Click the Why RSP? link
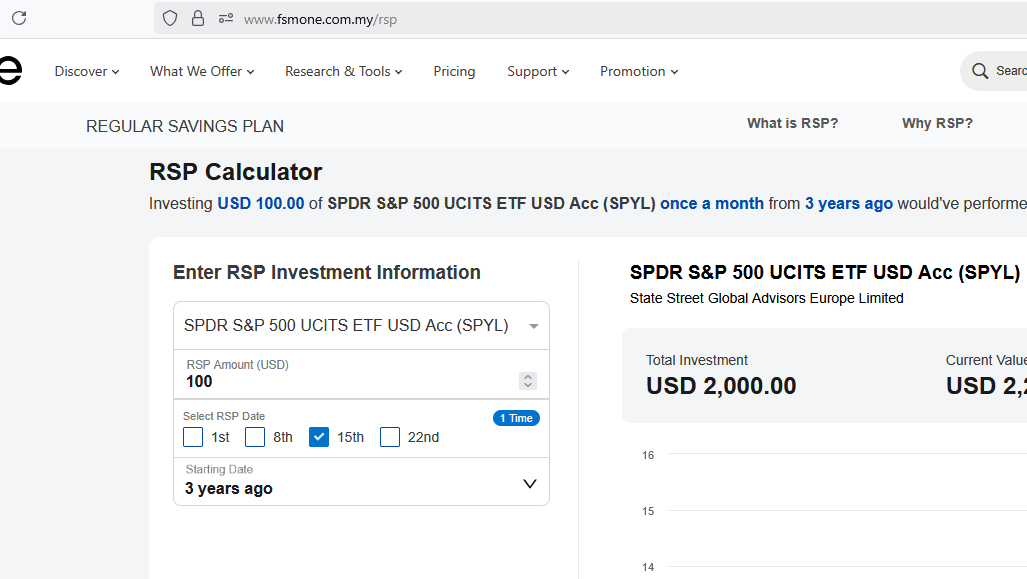This screenshot has width=1027, height=579. coord(937,123)
